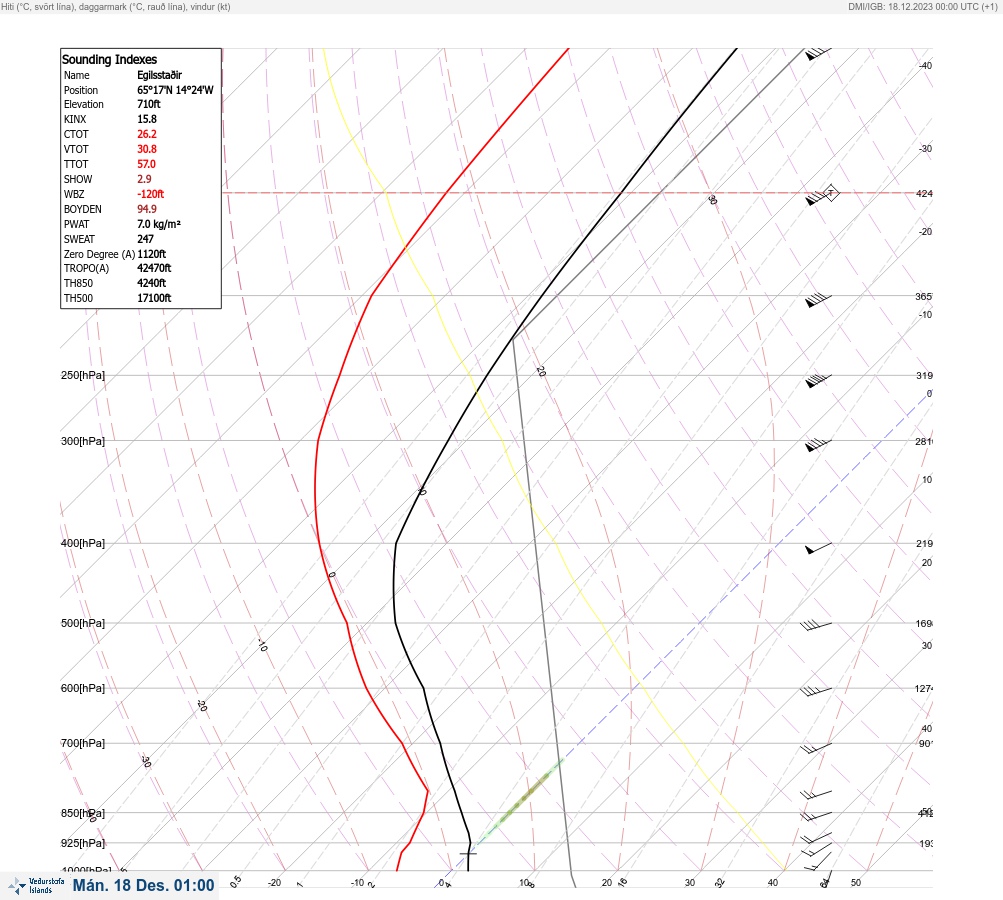Click the TH500 value 17100ft
Image resolution: width=1003 pixels, height=900 pixels.
154,298
